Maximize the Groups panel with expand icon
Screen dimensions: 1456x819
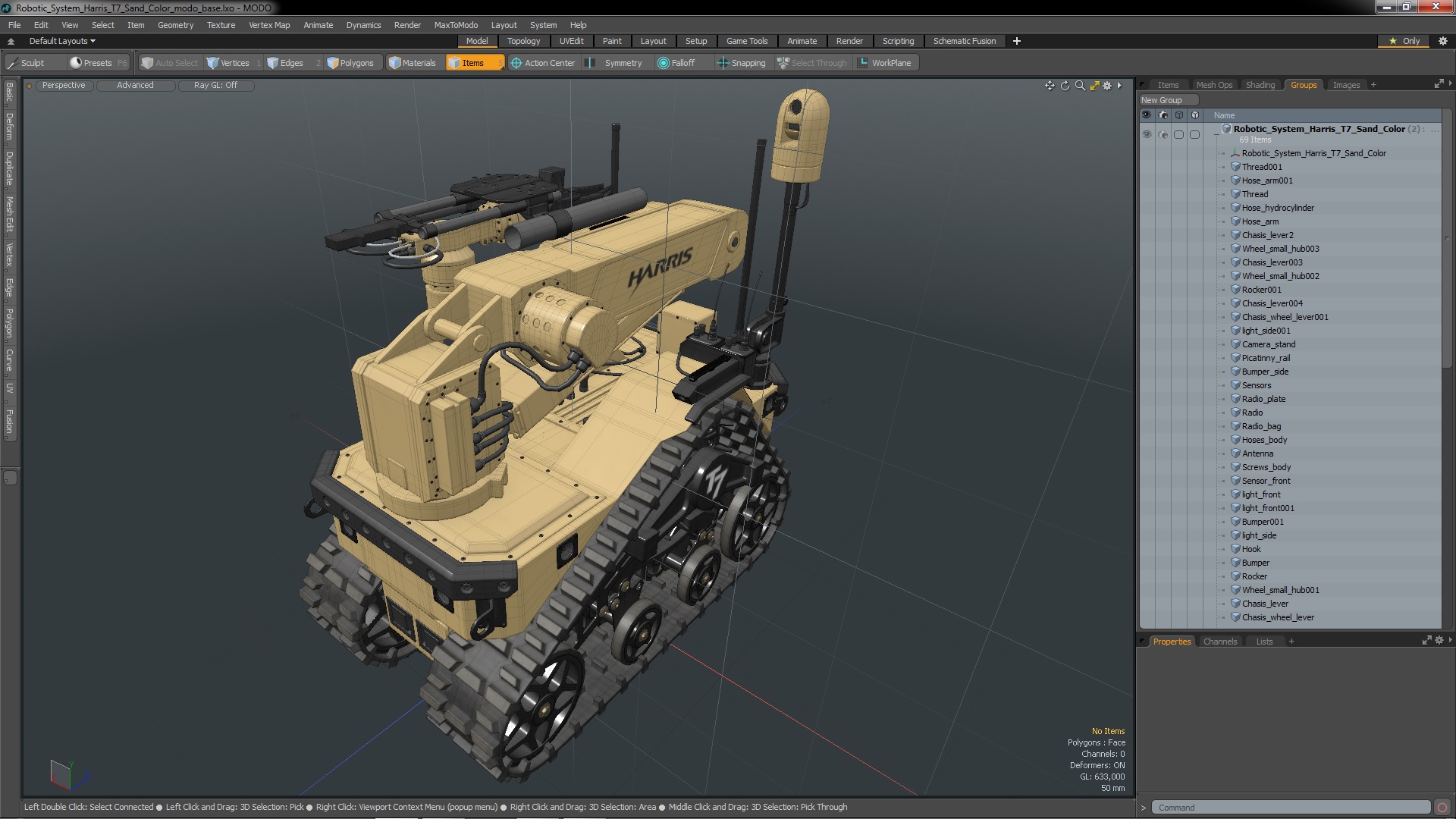[x=1439, y=84]
